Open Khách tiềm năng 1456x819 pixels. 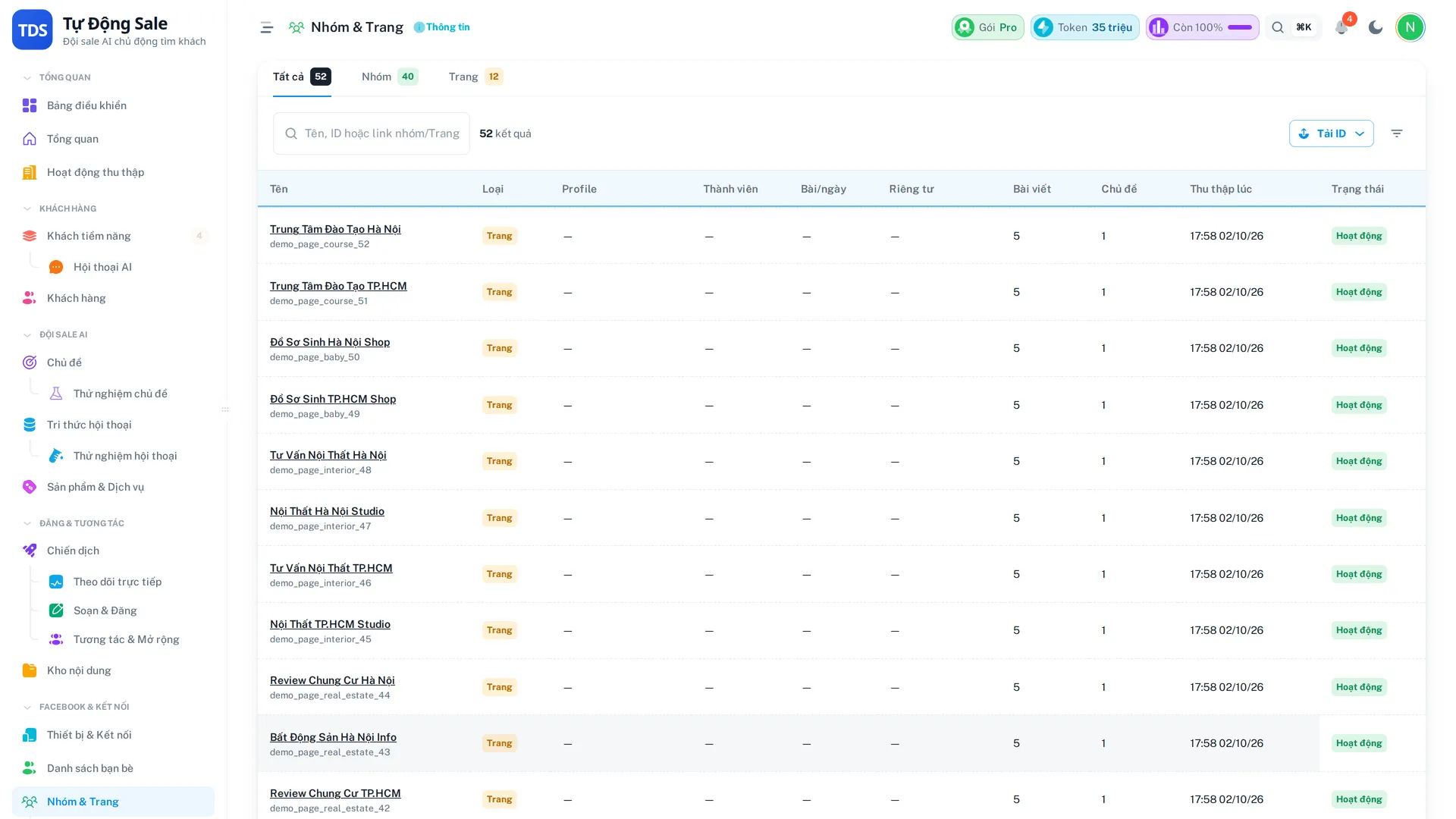(x=114, y=236)
